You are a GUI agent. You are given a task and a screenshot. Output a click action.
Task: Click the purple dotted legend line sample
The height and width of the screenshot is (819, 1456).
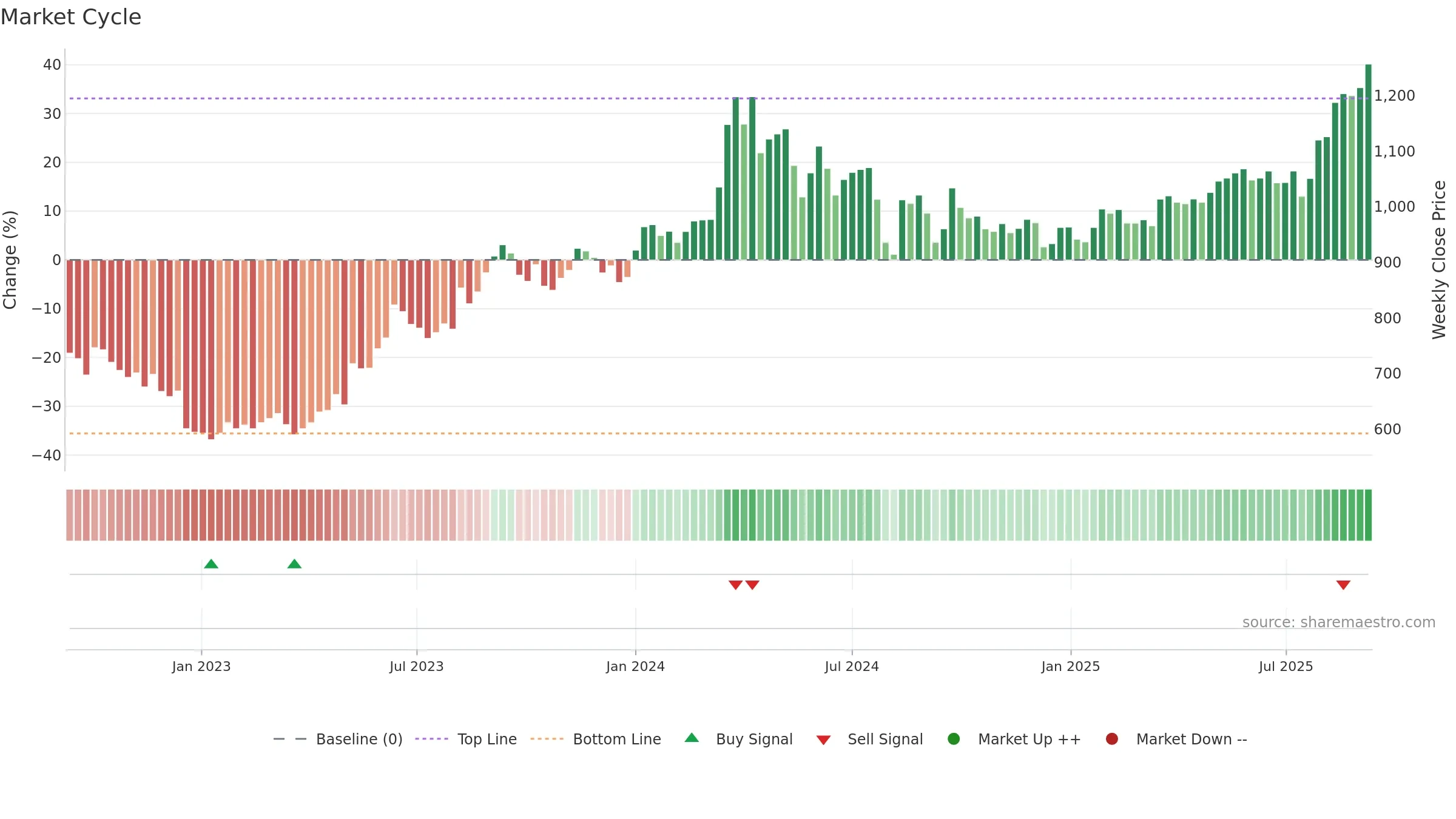pyautogui.click(x=431, y=739)
